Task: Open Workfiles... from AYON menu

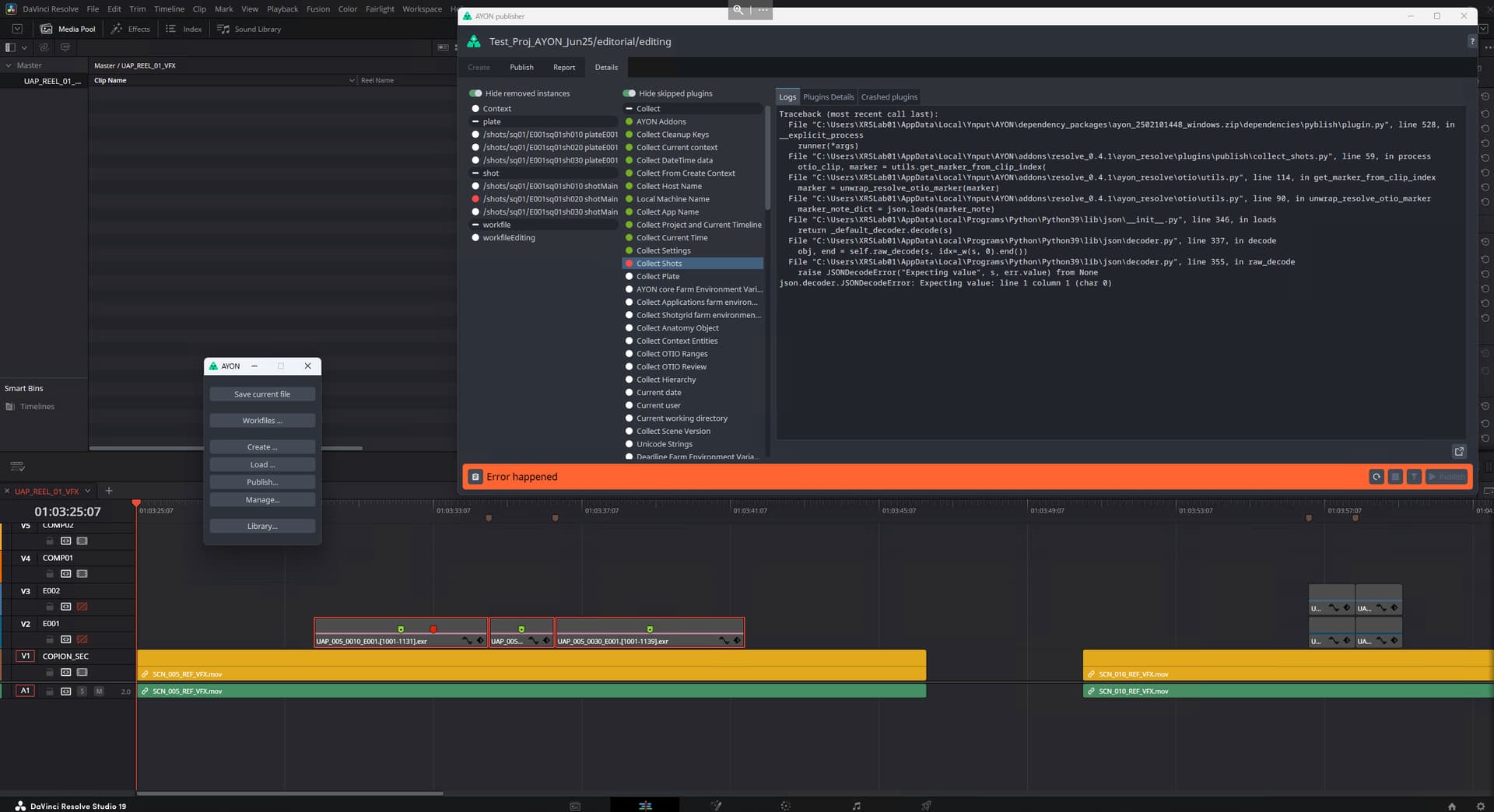Action: (262, 421)
